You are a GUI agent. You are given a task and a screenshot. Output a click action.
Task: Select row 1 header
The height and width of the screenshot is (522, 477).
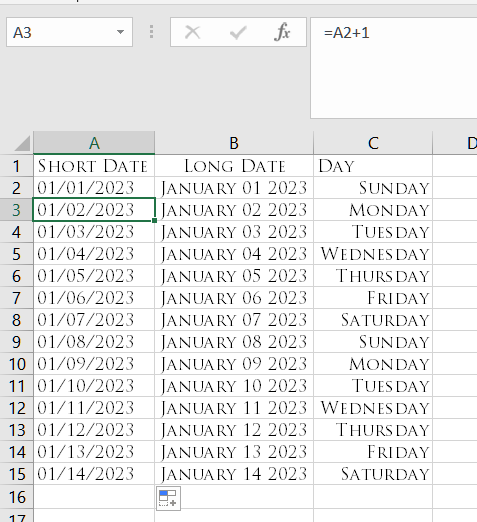click(16, 166)
